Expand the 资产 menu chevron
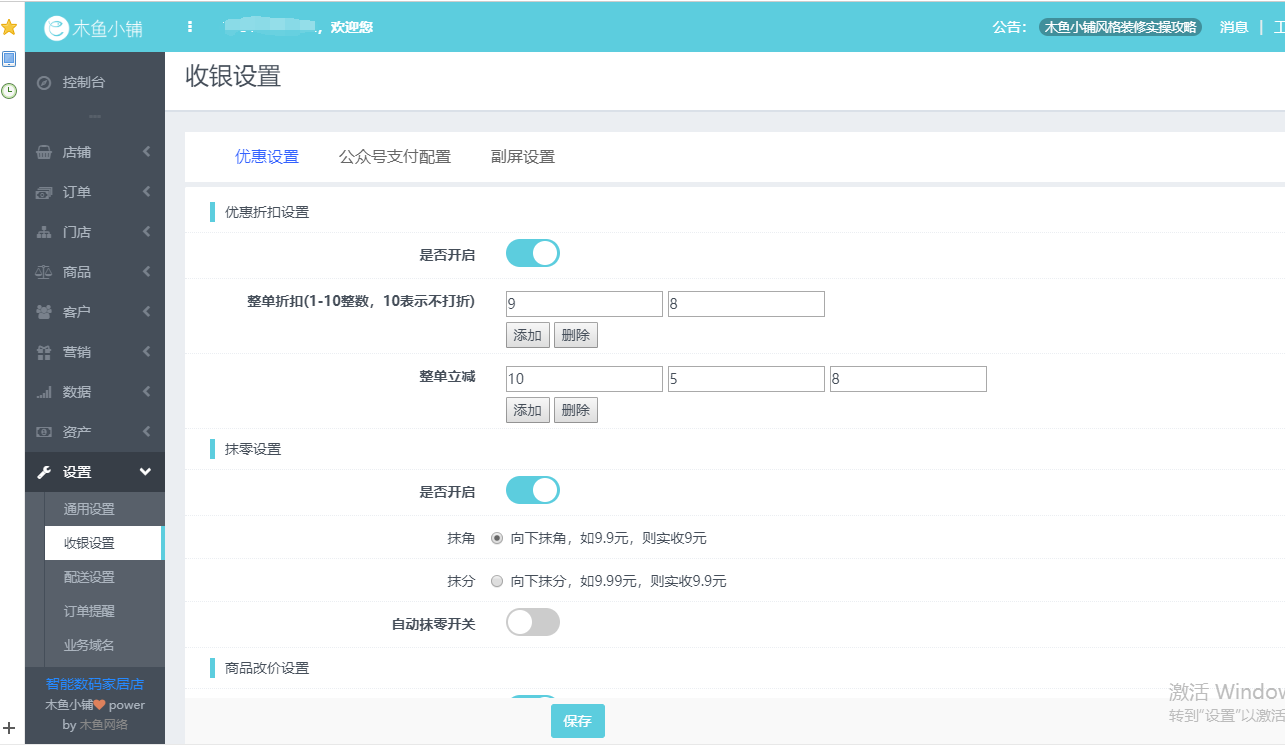1285x745 pixels. coord(147,432)
